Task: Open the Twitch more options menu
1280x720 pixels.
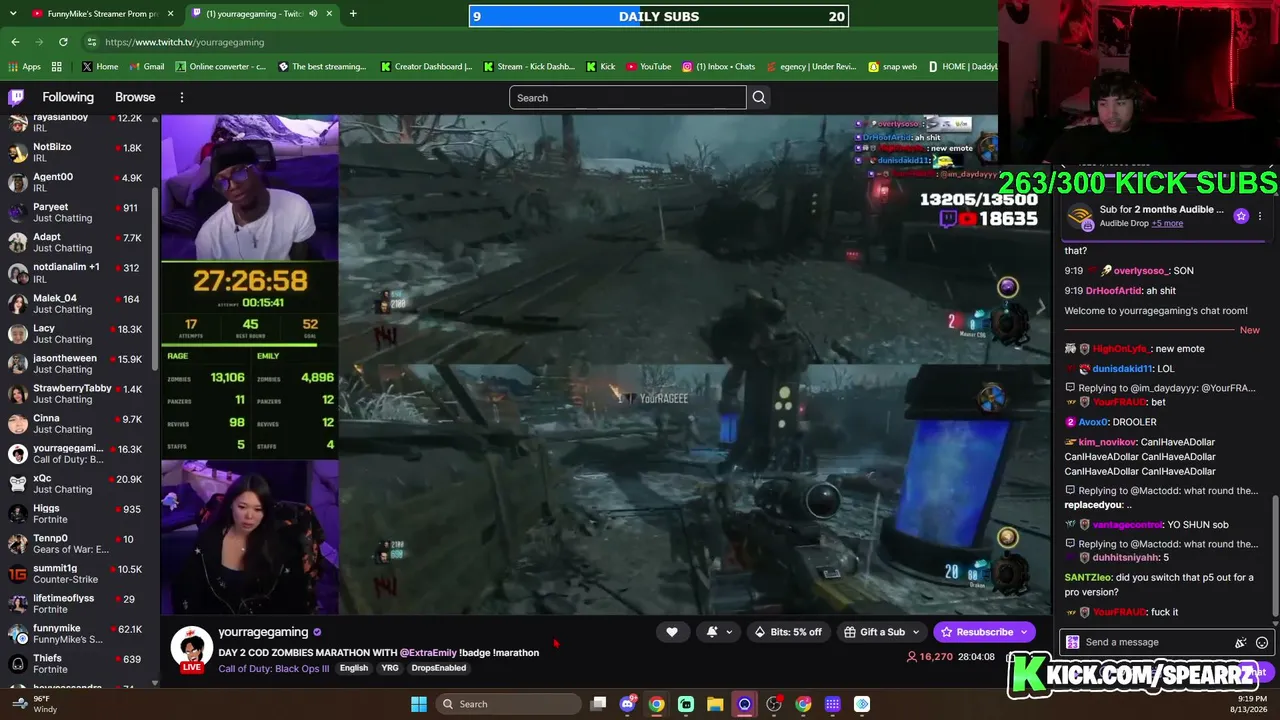Action: coord(182,97)
